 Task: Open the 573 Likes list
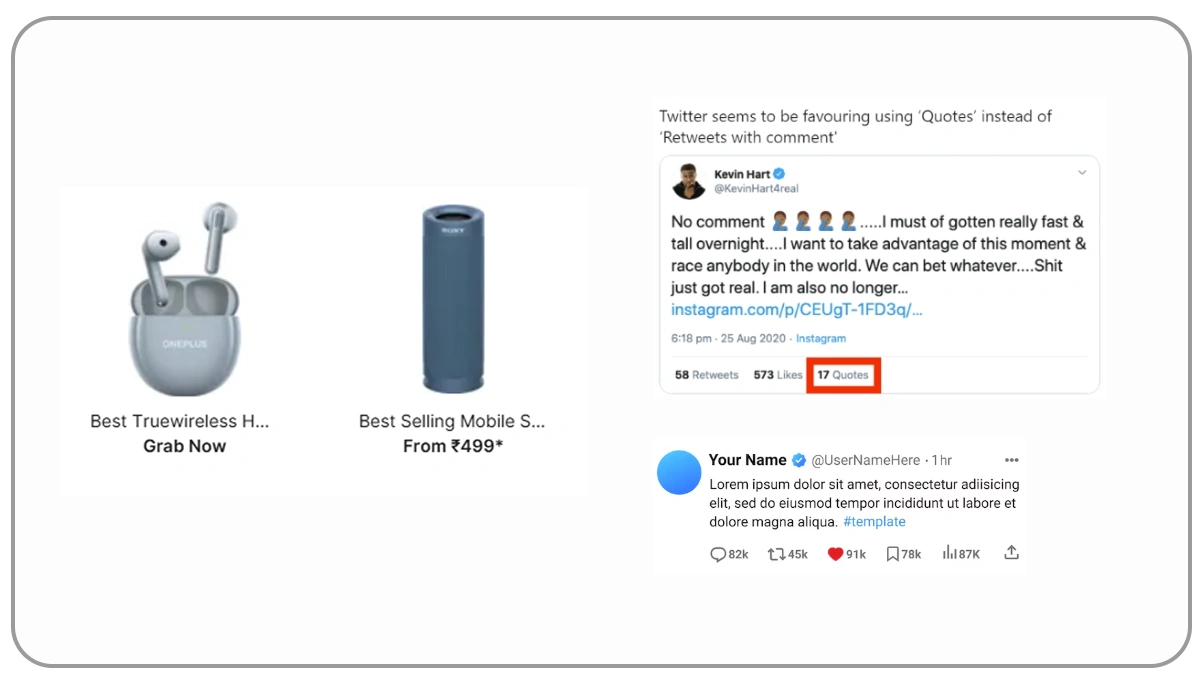coord(777,374)
